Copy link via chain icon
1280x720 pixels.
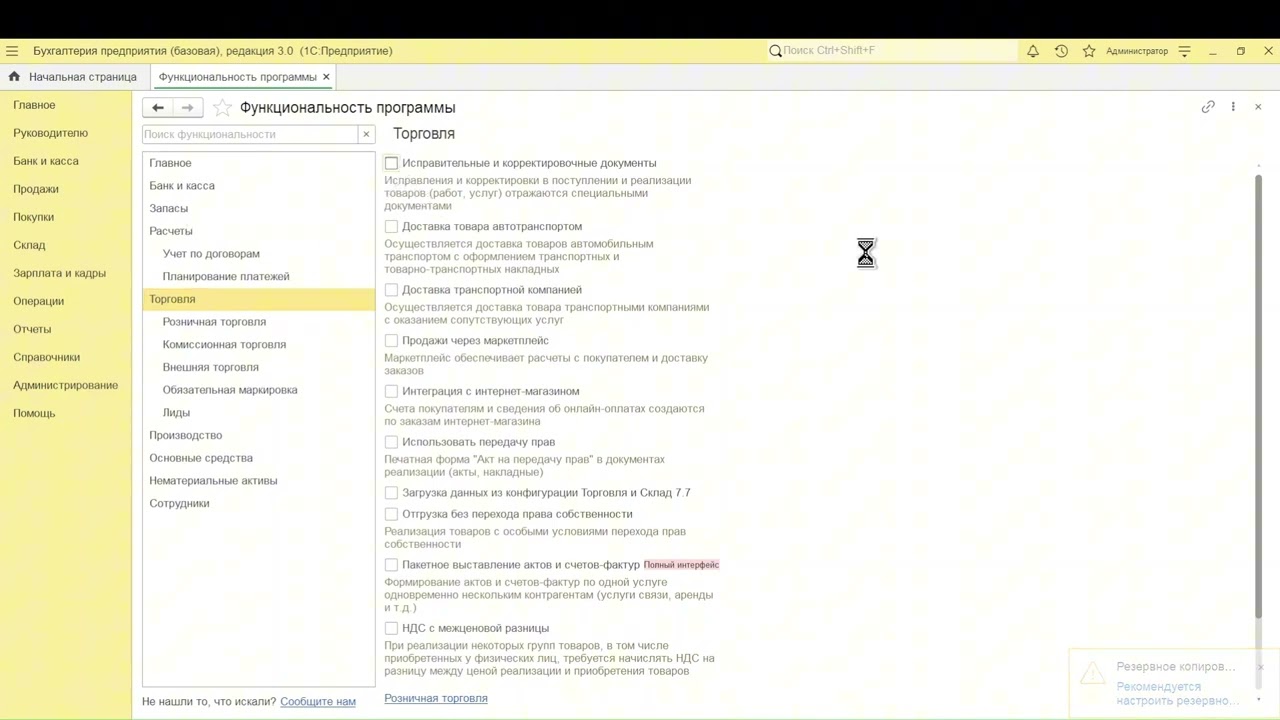(1208, 107)
